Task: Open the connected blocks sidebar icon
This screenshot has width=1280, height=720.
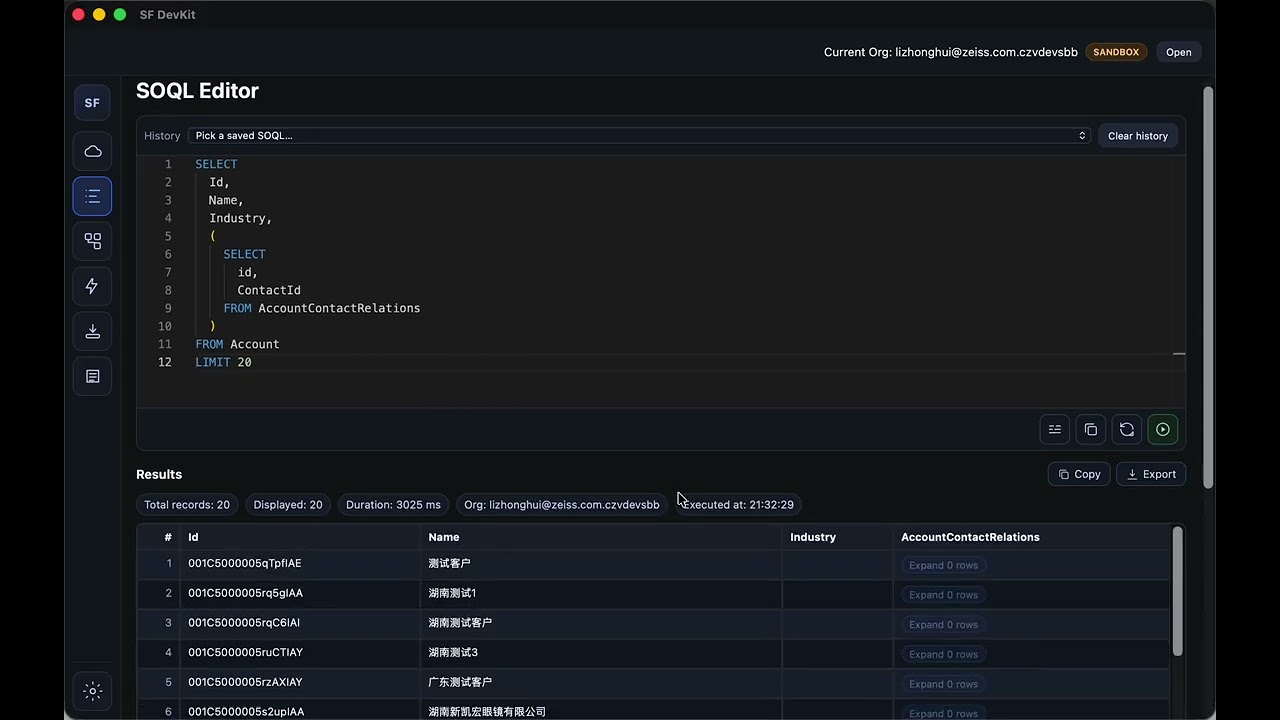Action: tap(92, 241)
